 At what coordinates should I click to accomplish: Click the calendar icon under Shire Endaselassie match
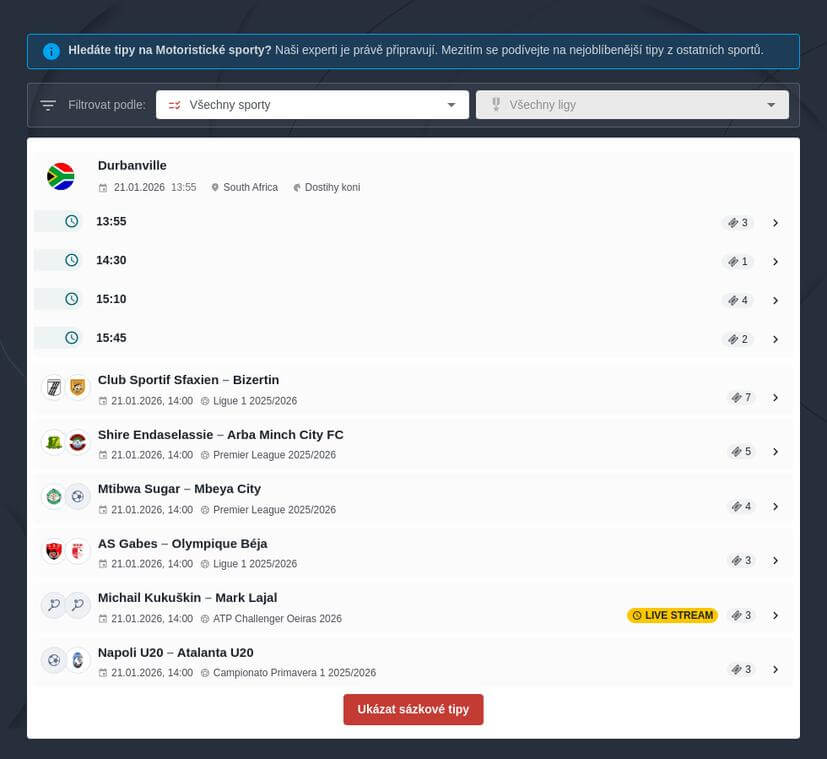pyautogui.click(x=103, y=455)
